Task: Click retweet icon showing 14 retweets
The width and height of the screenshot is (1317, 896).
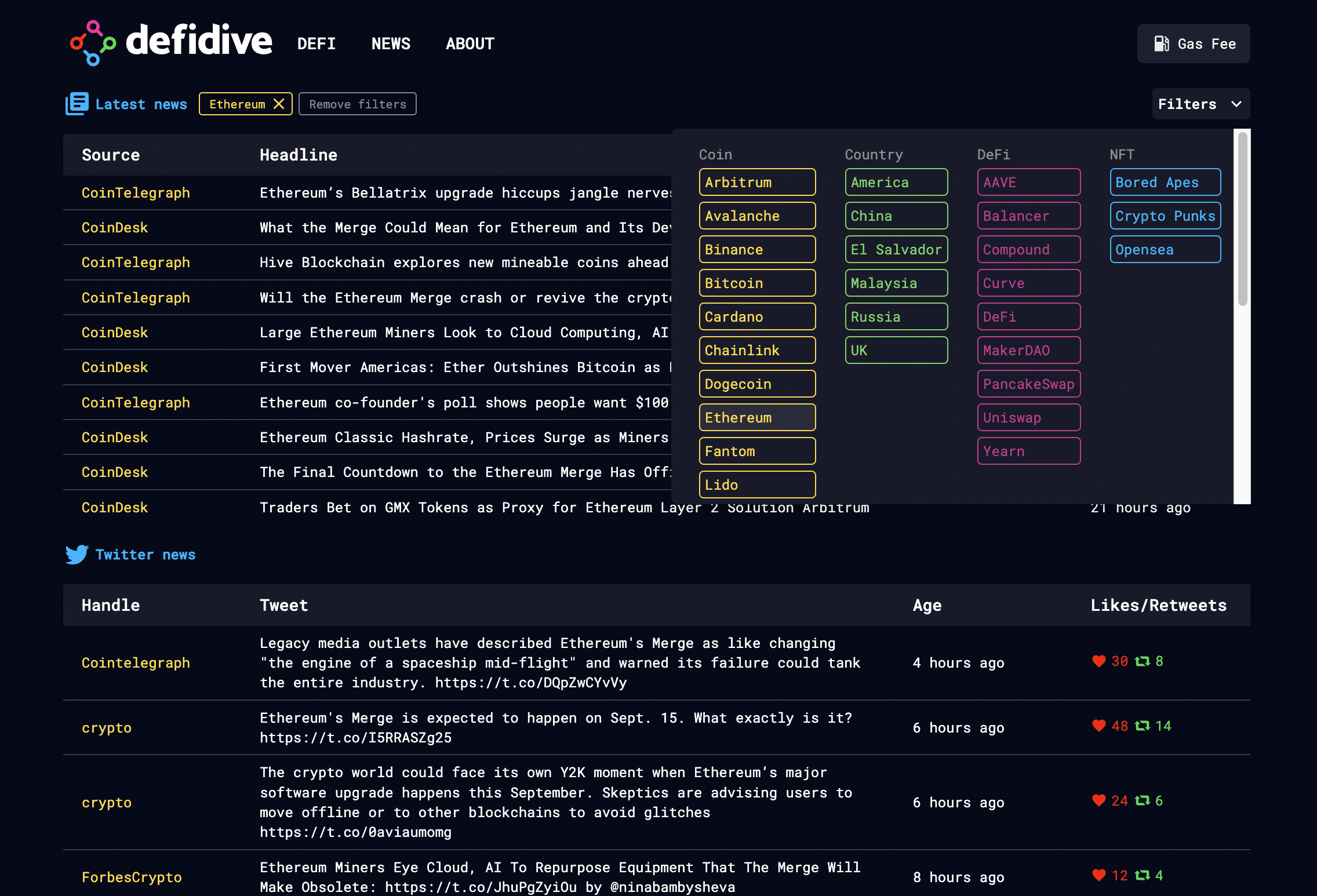Action: pos(1142,726)
